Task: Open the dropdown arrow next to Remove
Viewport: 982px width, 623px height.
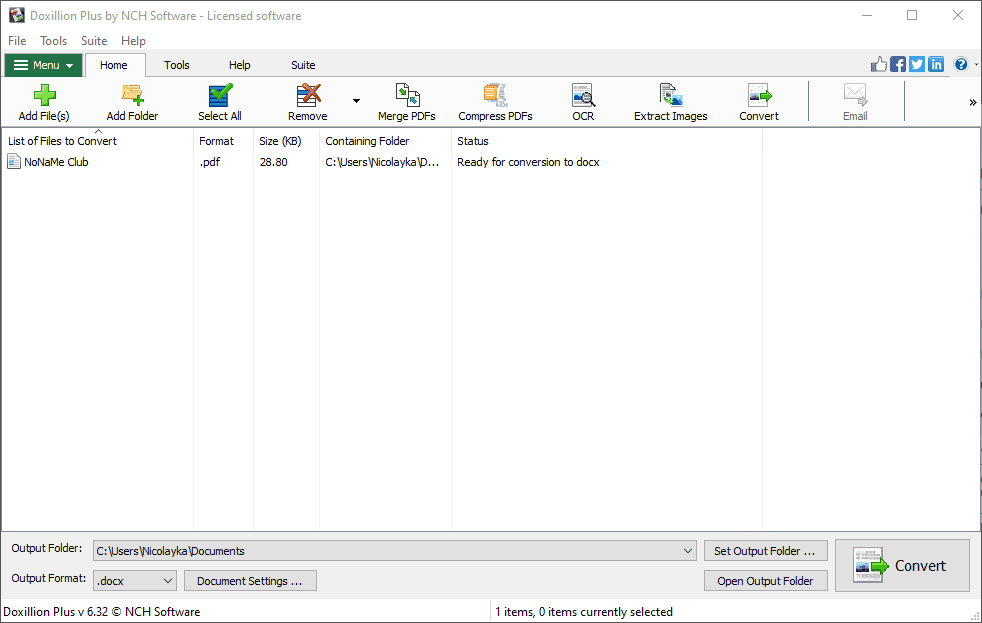Action: click(356, 101)
